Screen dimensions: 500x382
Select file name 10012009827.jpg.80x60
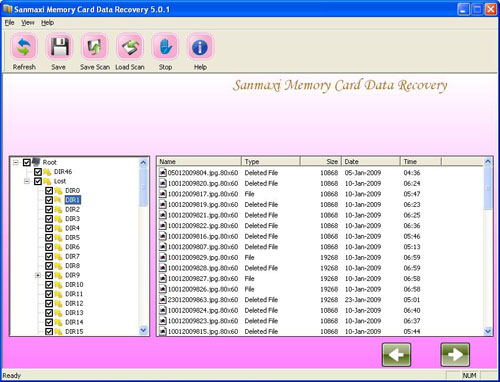tap(203, 279)
